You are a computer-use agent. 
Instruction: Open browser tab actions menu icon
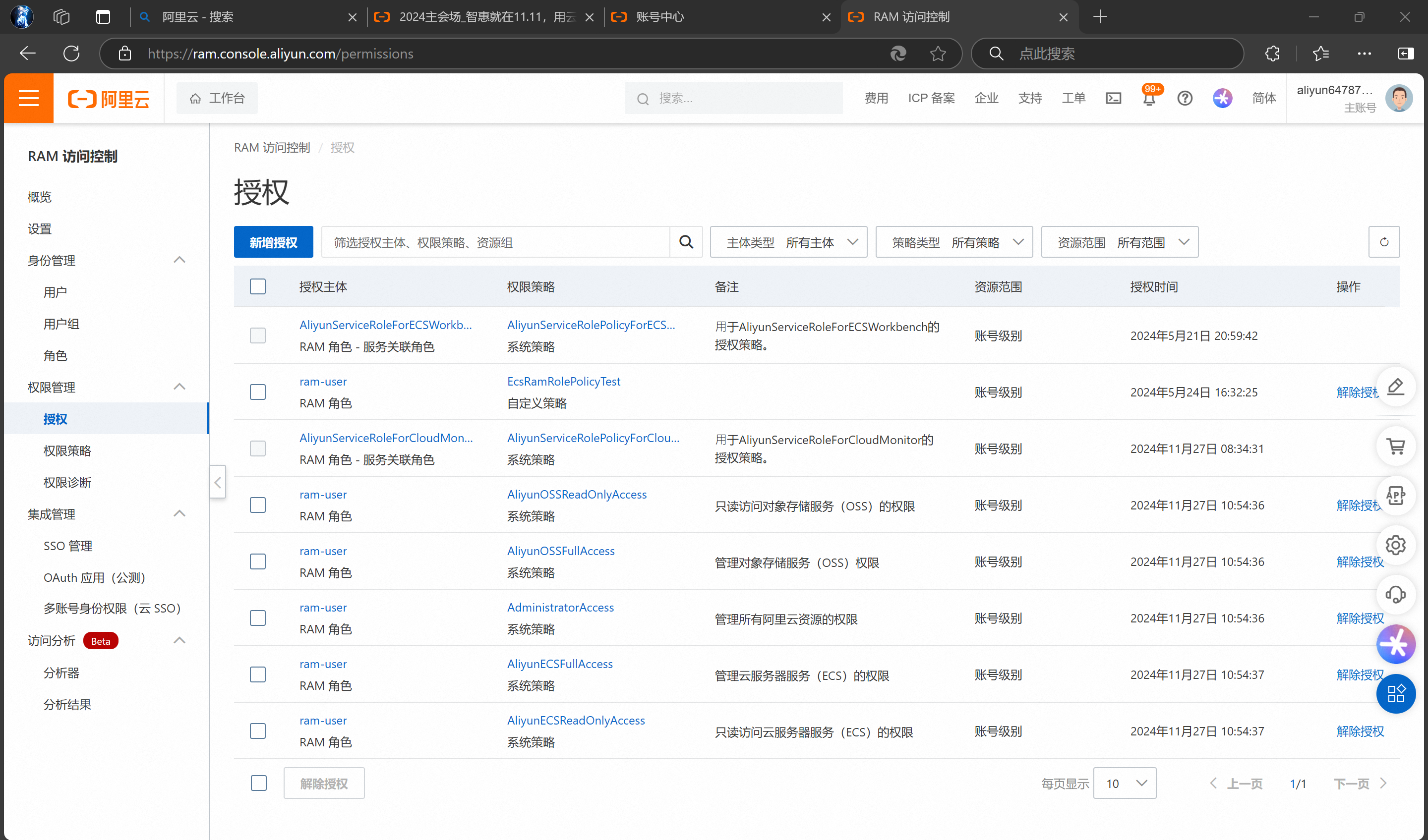pos(103,17)
